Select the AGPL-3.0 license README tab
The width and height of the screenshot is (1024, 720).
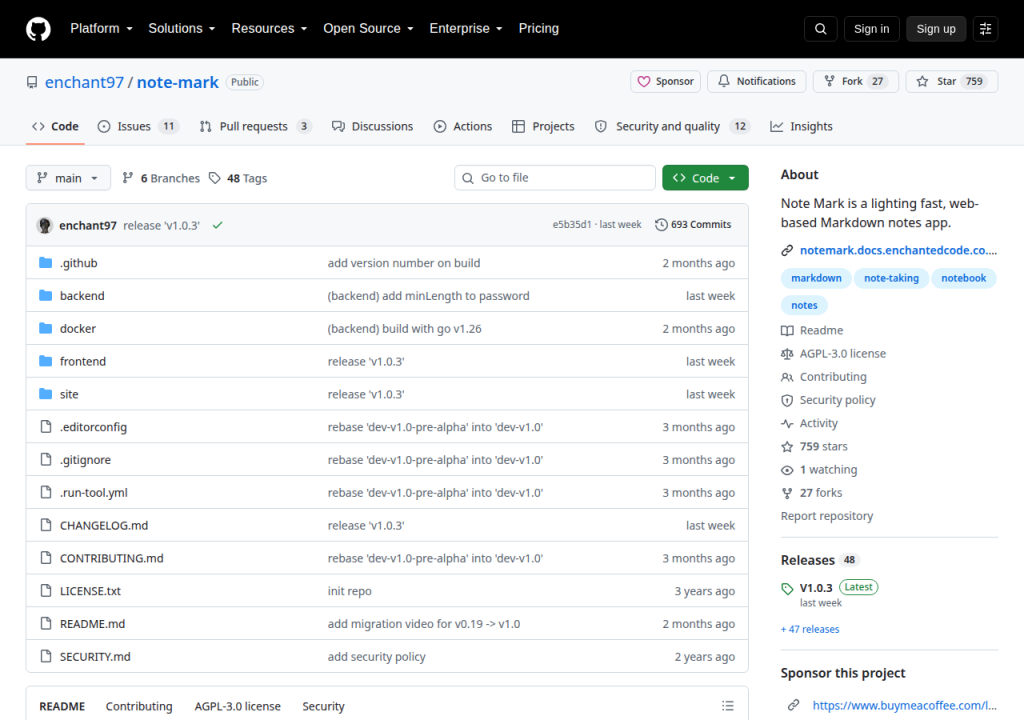coord(238,706)
